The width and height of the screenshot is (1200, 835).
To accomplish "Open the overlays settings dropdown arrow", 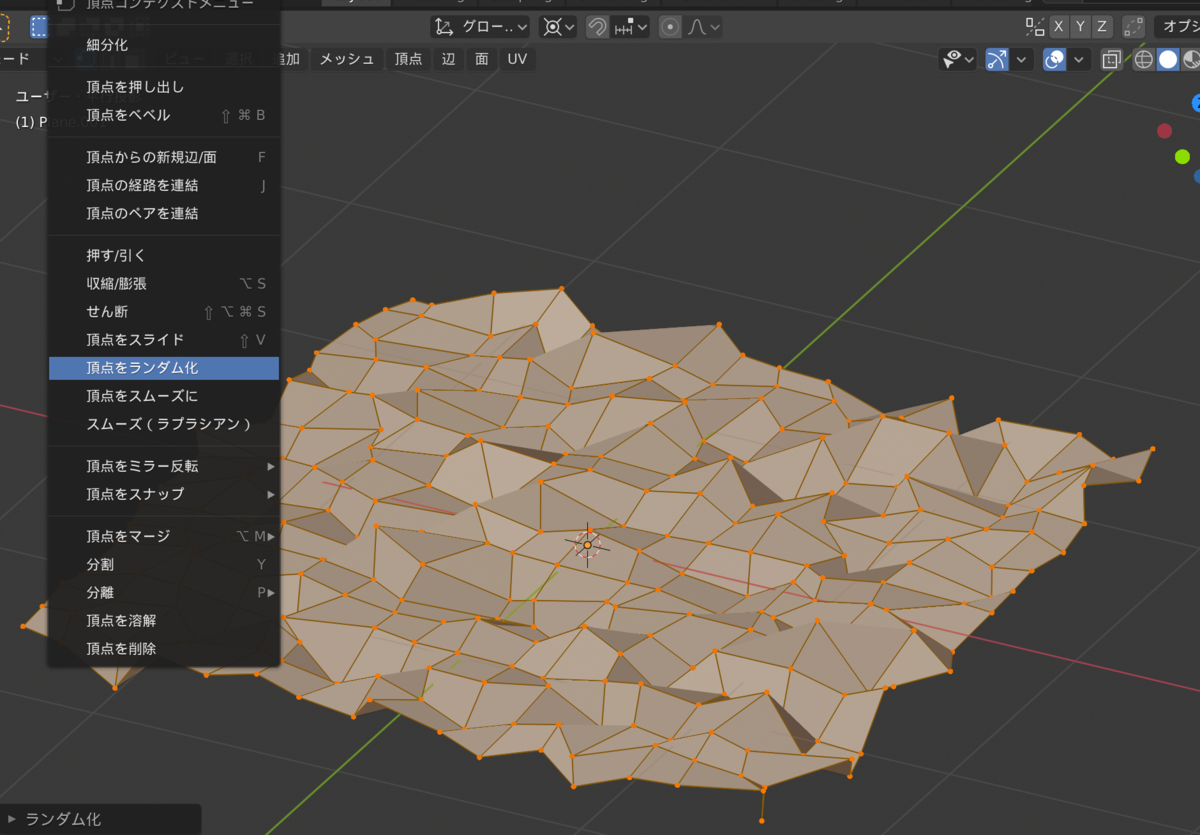I will (x=1079, y=60).
